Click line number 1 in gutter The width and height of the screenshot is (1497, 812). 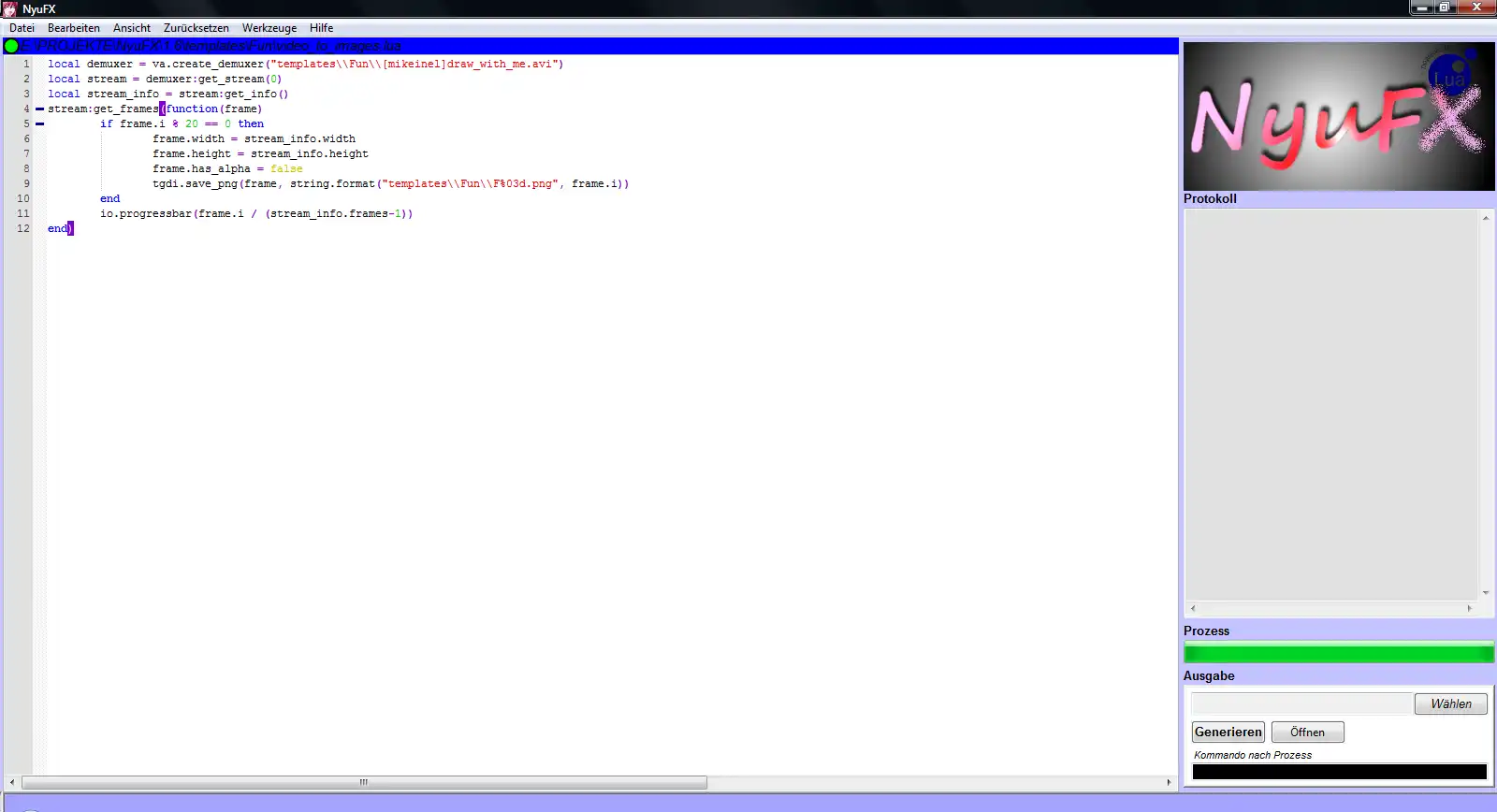[x=26, y=65]
